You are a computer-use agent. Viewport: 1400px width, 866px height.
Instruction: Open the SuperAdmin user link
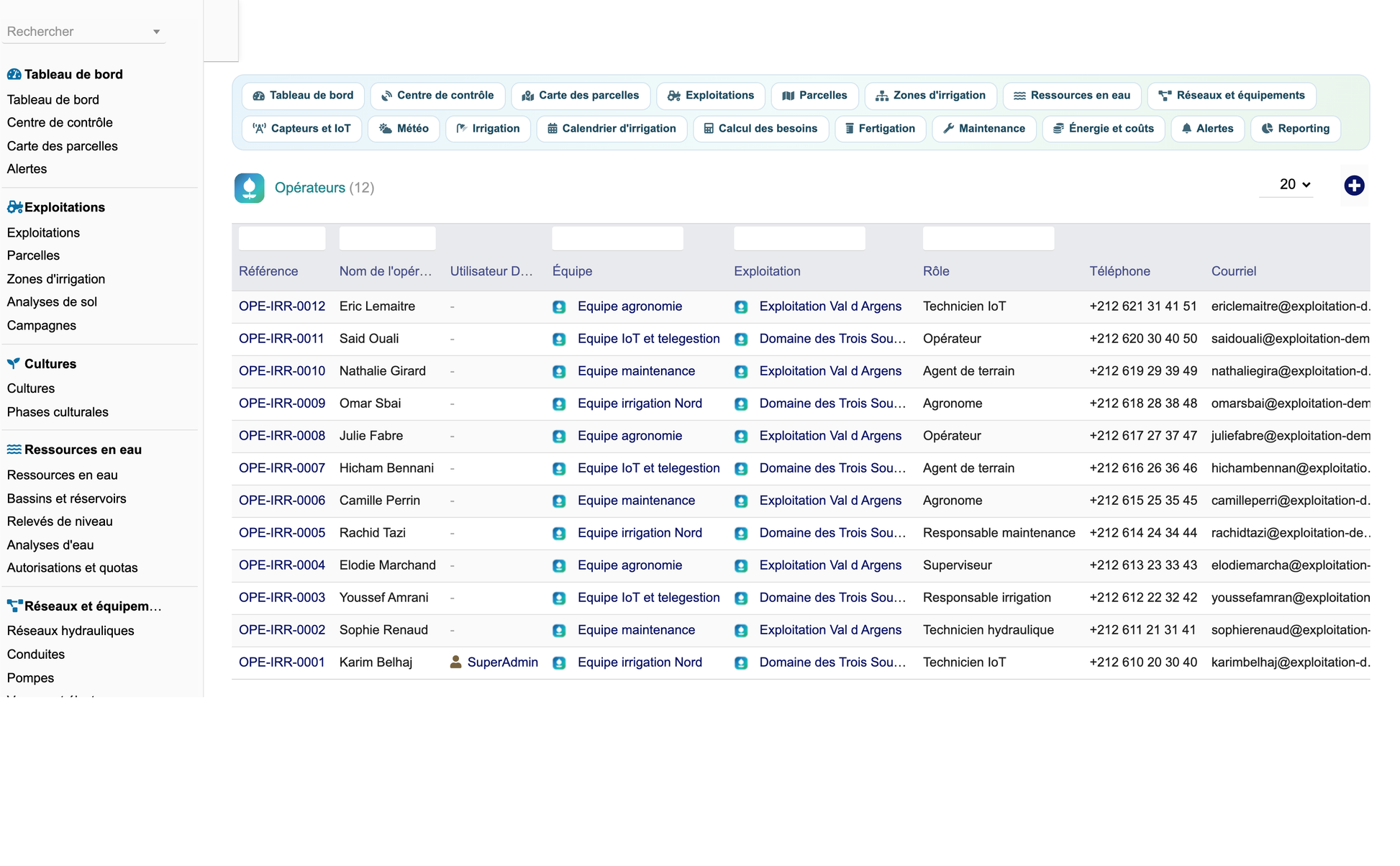[502, 662]
